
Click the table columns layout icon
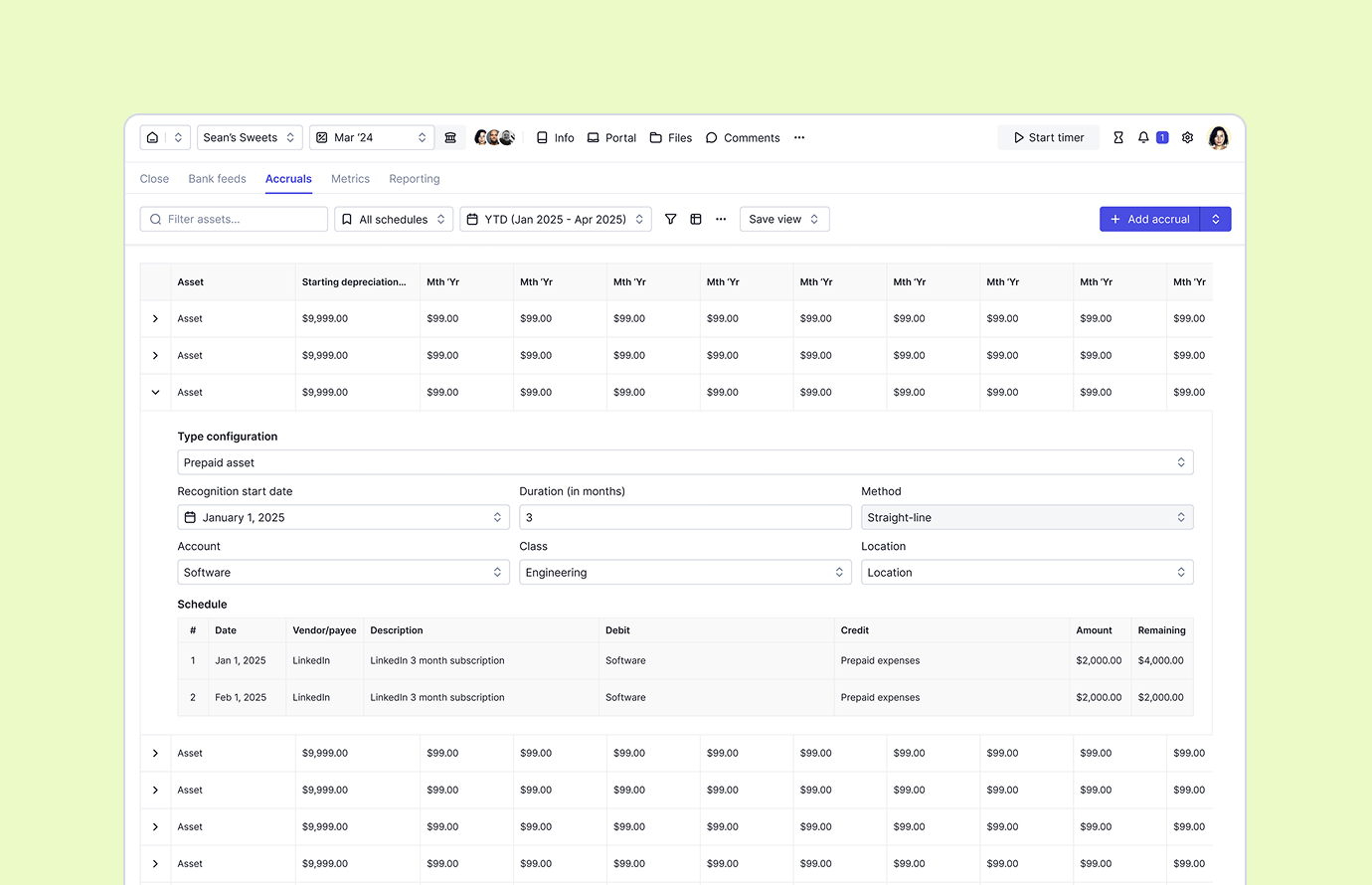coord(696,219)
